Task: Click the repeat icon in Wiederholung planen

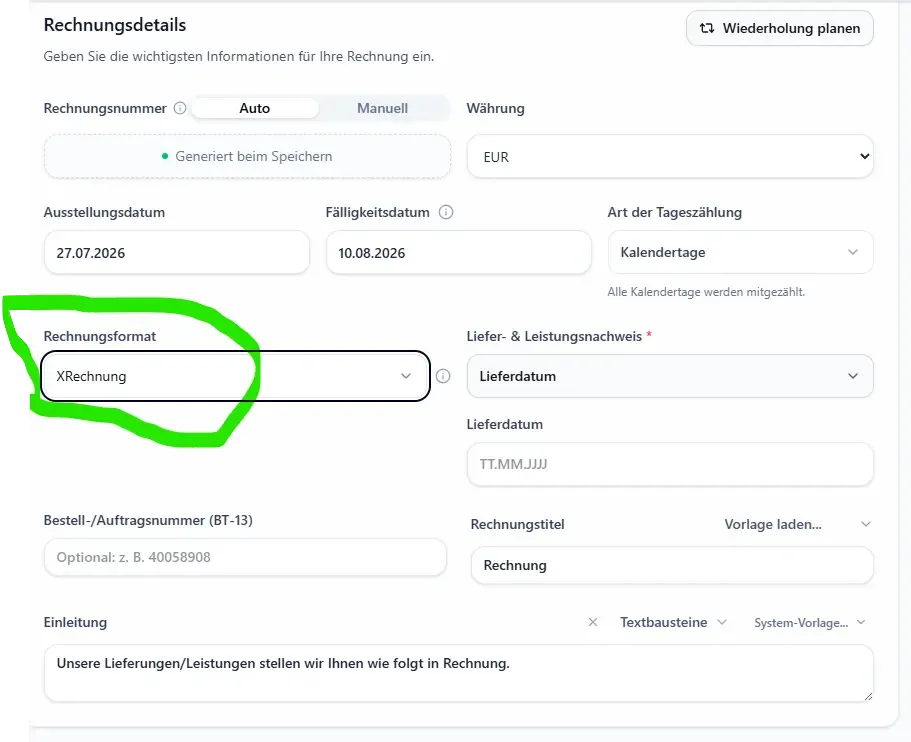Action: pos(706,28)
